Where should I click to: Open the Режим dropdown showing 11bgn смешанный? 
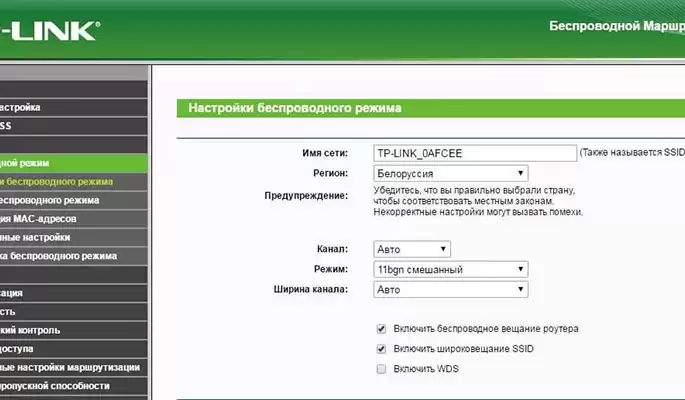tap(450, 269)
